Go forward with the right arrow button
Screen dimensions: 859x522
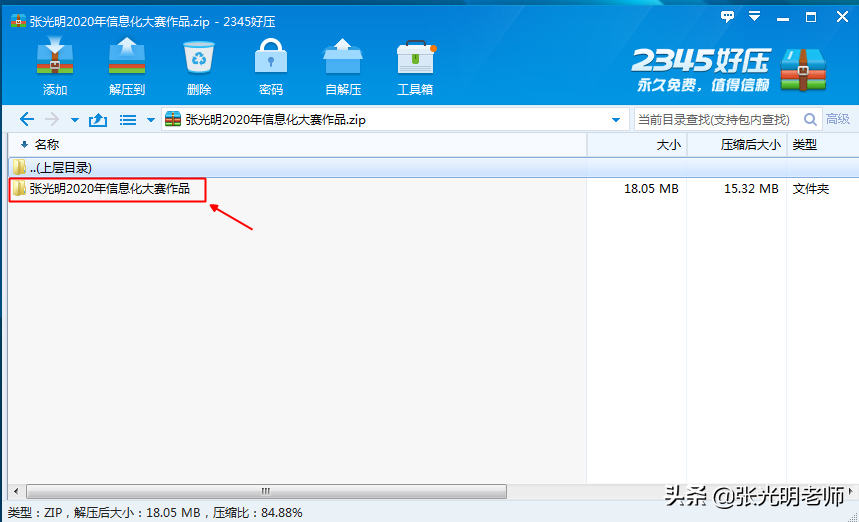[x=52, y=119]
